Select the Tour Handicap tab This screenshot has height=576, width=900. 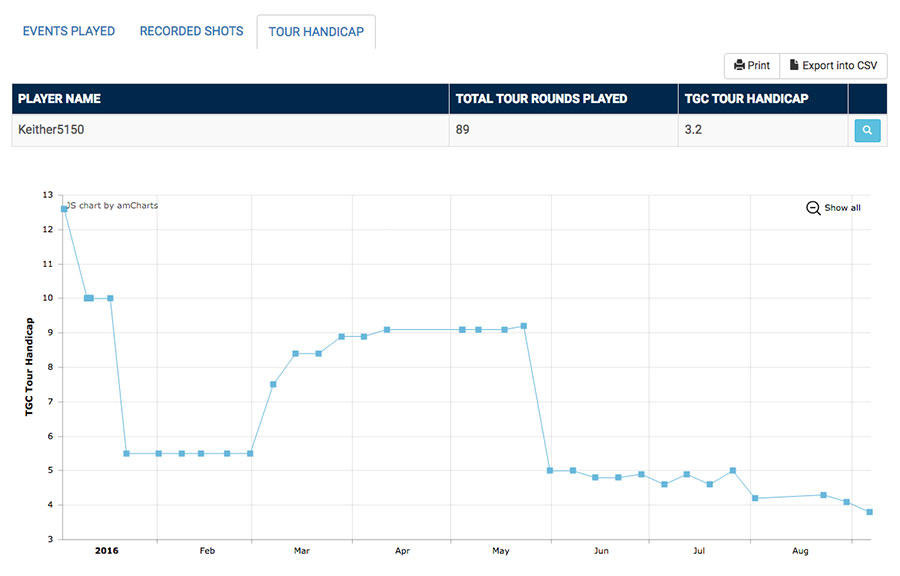[x=316, y=32]
